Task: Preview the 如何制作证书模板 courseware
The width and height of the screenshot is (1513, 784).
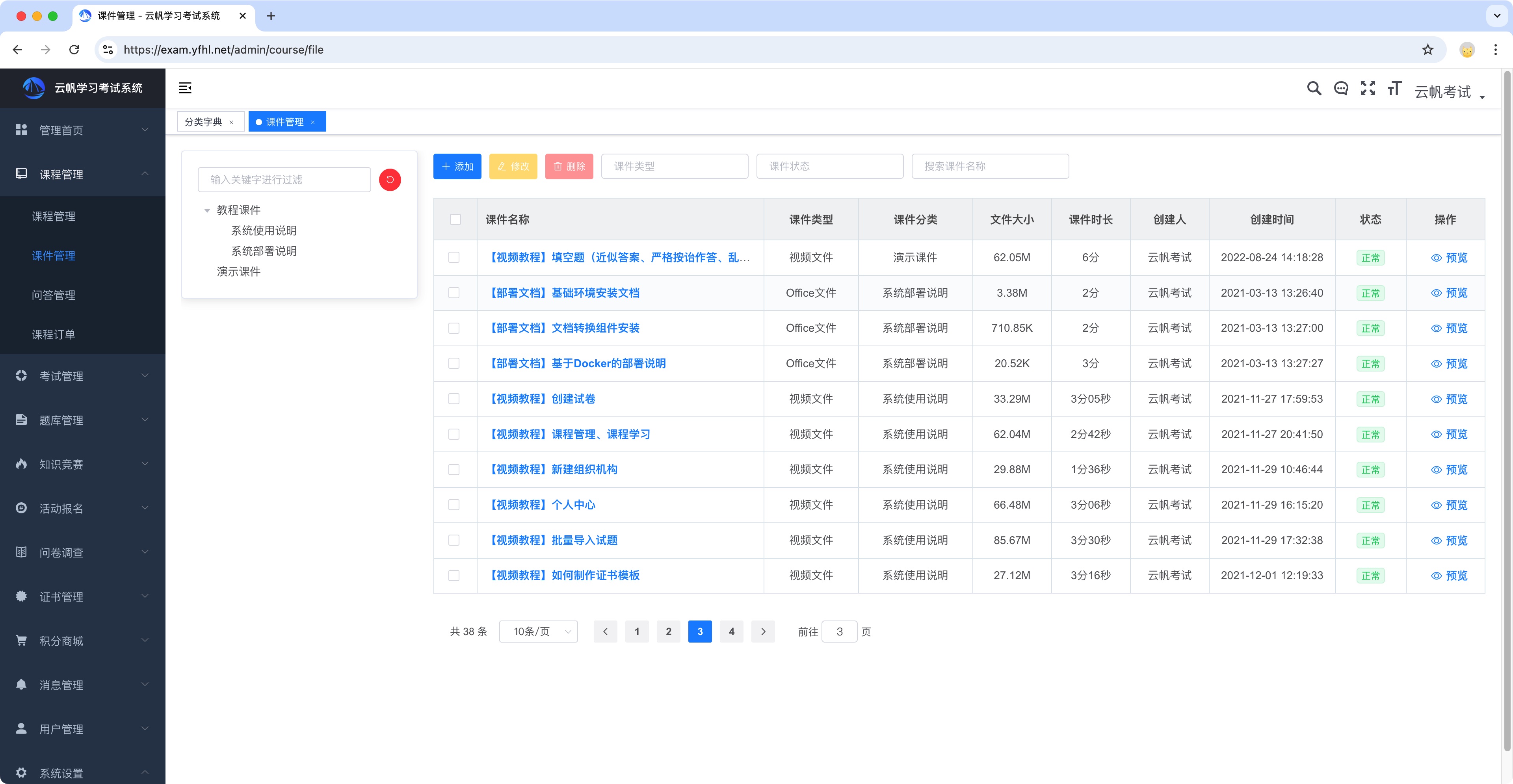Action: coord(1449,576)
